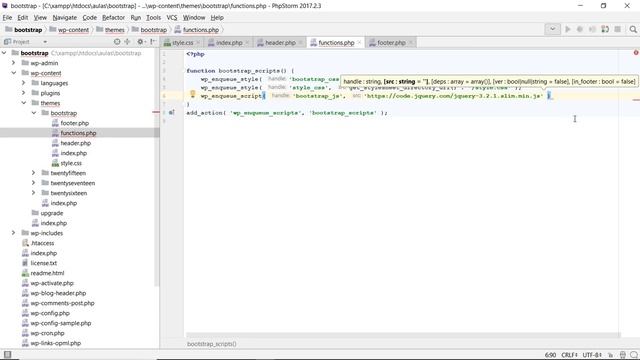The height and width of the screenshot is (360, 640).
Task: Expand the wp-admin folder
Action: click(13, 63)
